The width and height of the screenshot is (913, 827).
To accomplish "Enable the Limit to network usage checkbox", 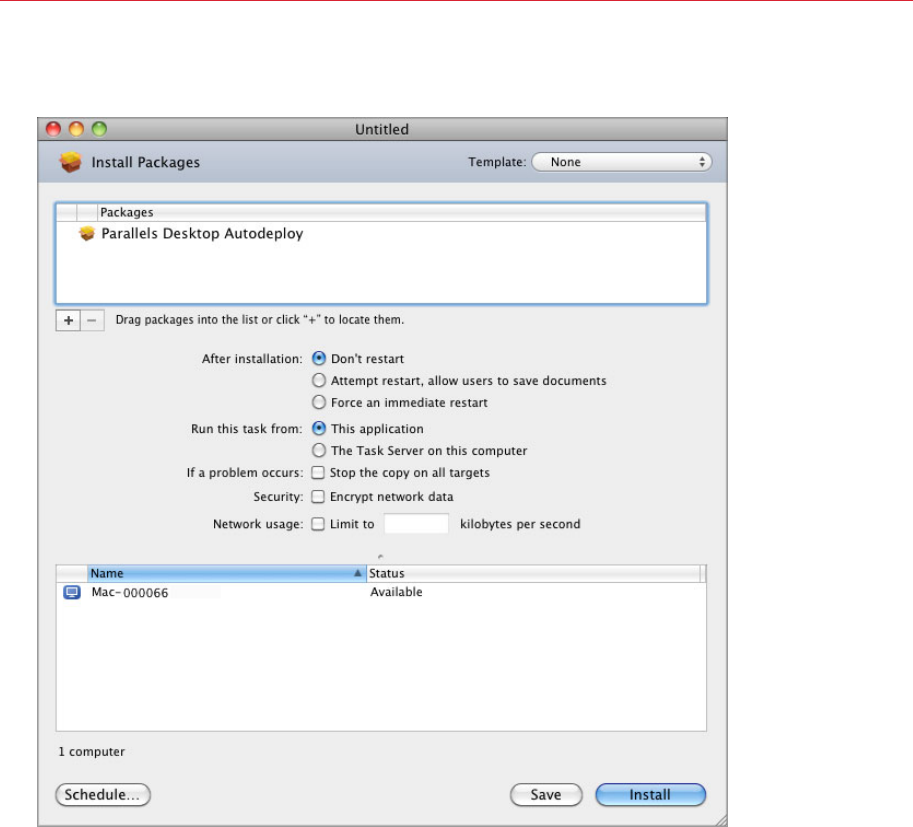I will coord(318,524).
